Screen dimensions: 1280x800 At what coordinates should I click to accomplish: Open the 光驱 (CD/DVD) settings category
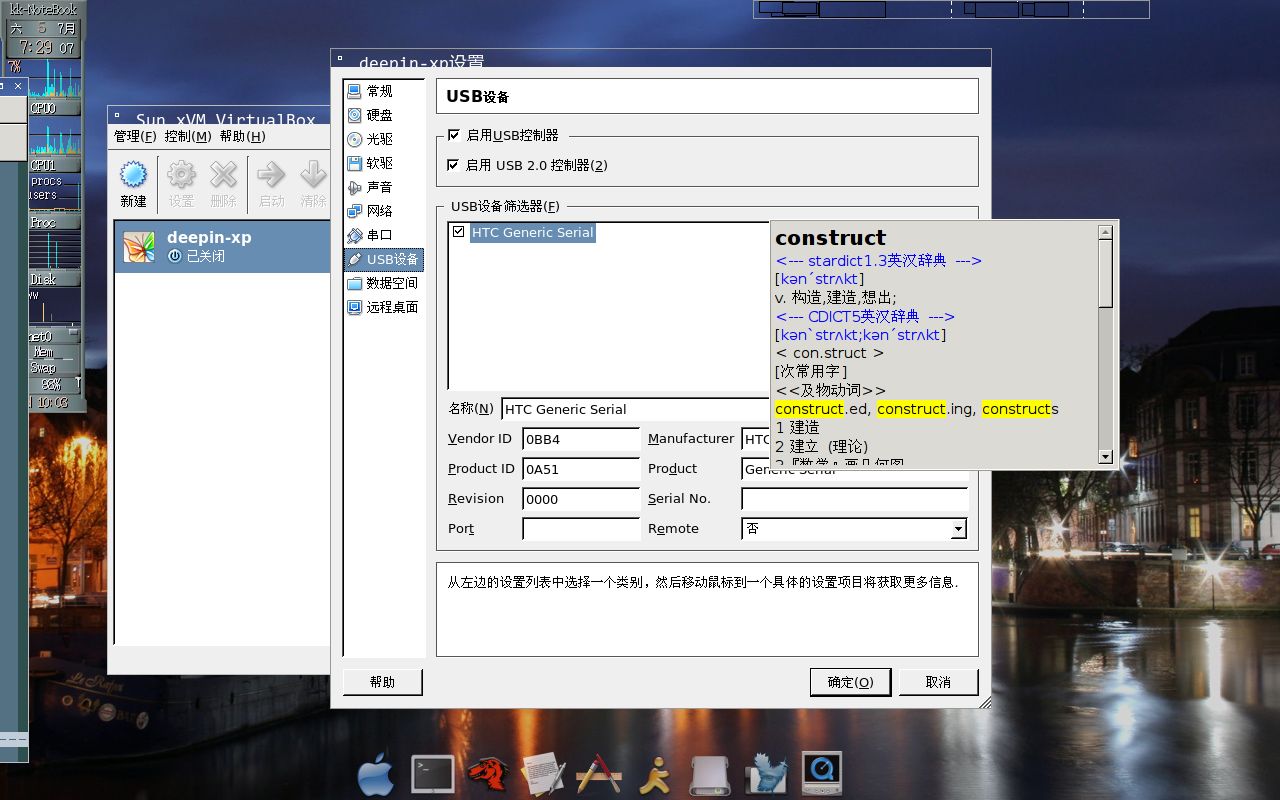coord(384,139)
